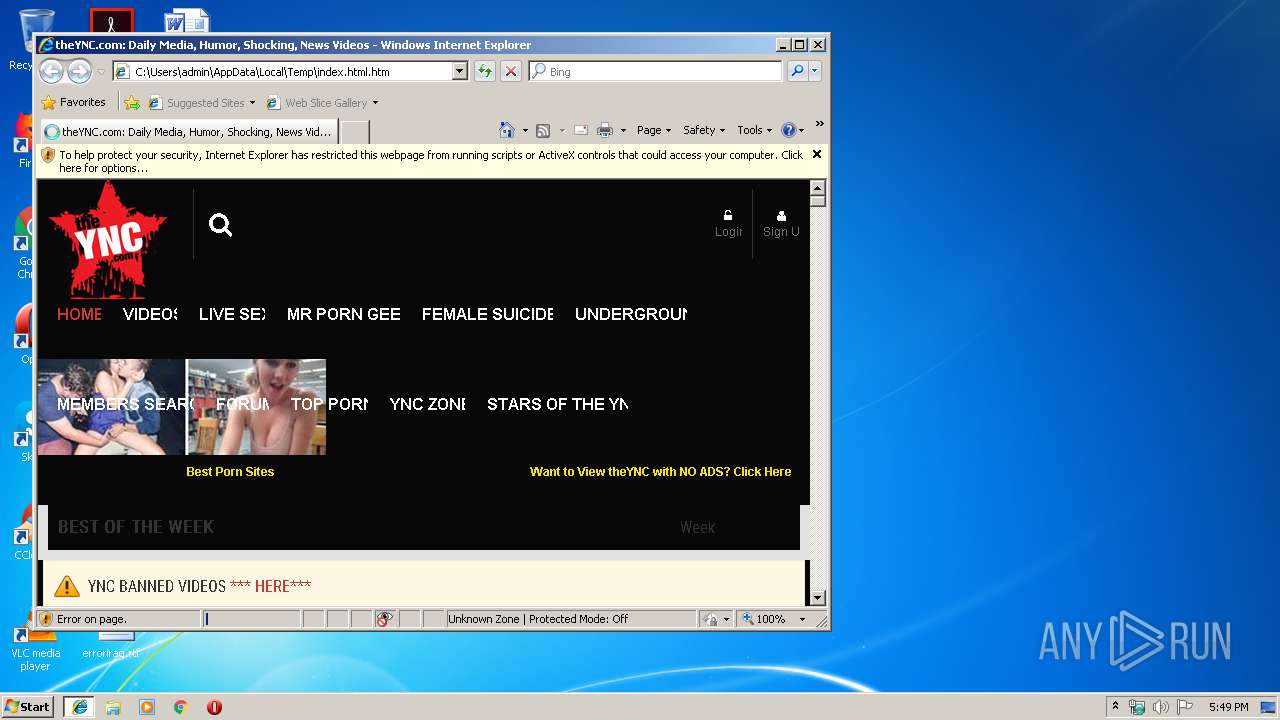Click the Start button
1280x720 pixels.
click(27, 707)
